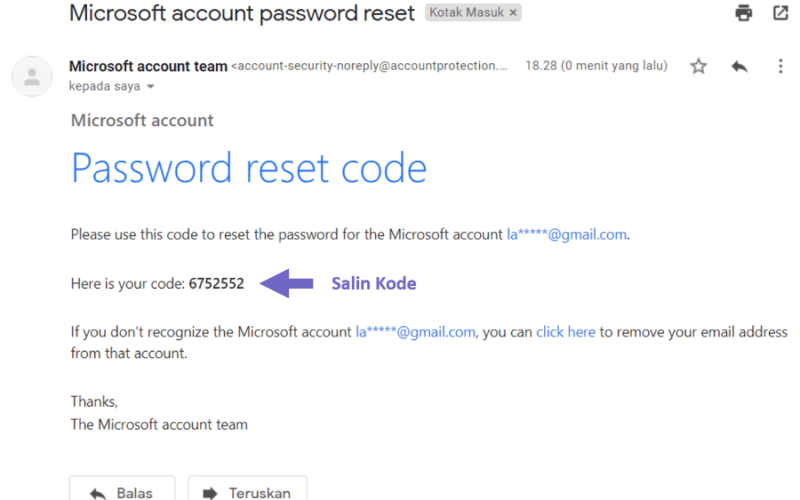Click the Balas reply button
This screenshot has height=500, width=800.
(122, 489)
